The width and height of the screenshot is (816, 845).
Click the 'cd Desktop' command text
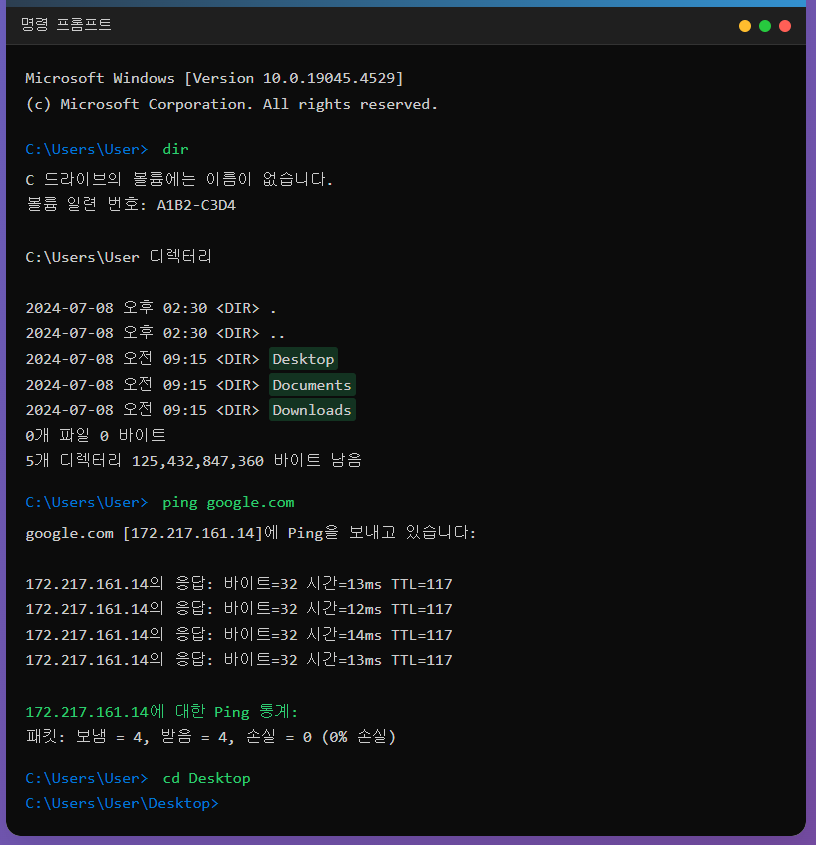point(206,778)
